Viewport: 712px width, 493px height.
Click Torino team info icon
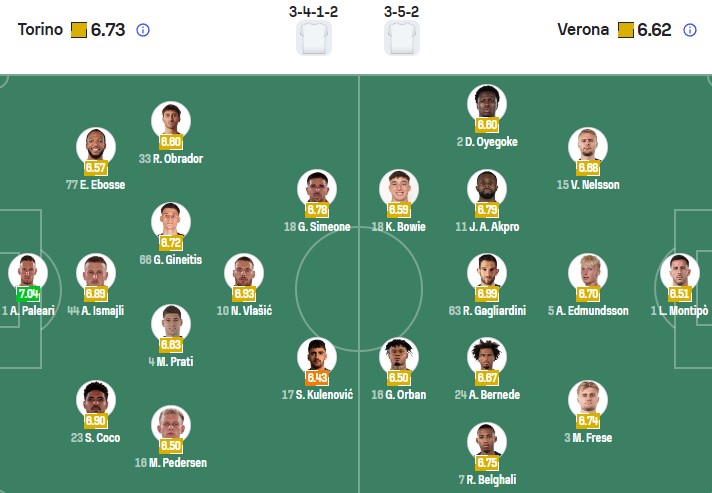pyautogui.click(x=143, y=30)
